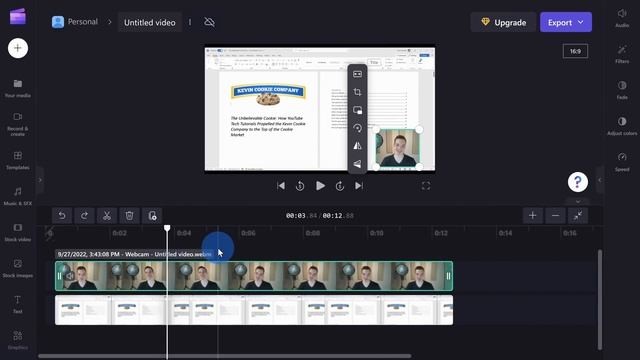
Task: Rewind five seconds
Action: tap(300, 186)
